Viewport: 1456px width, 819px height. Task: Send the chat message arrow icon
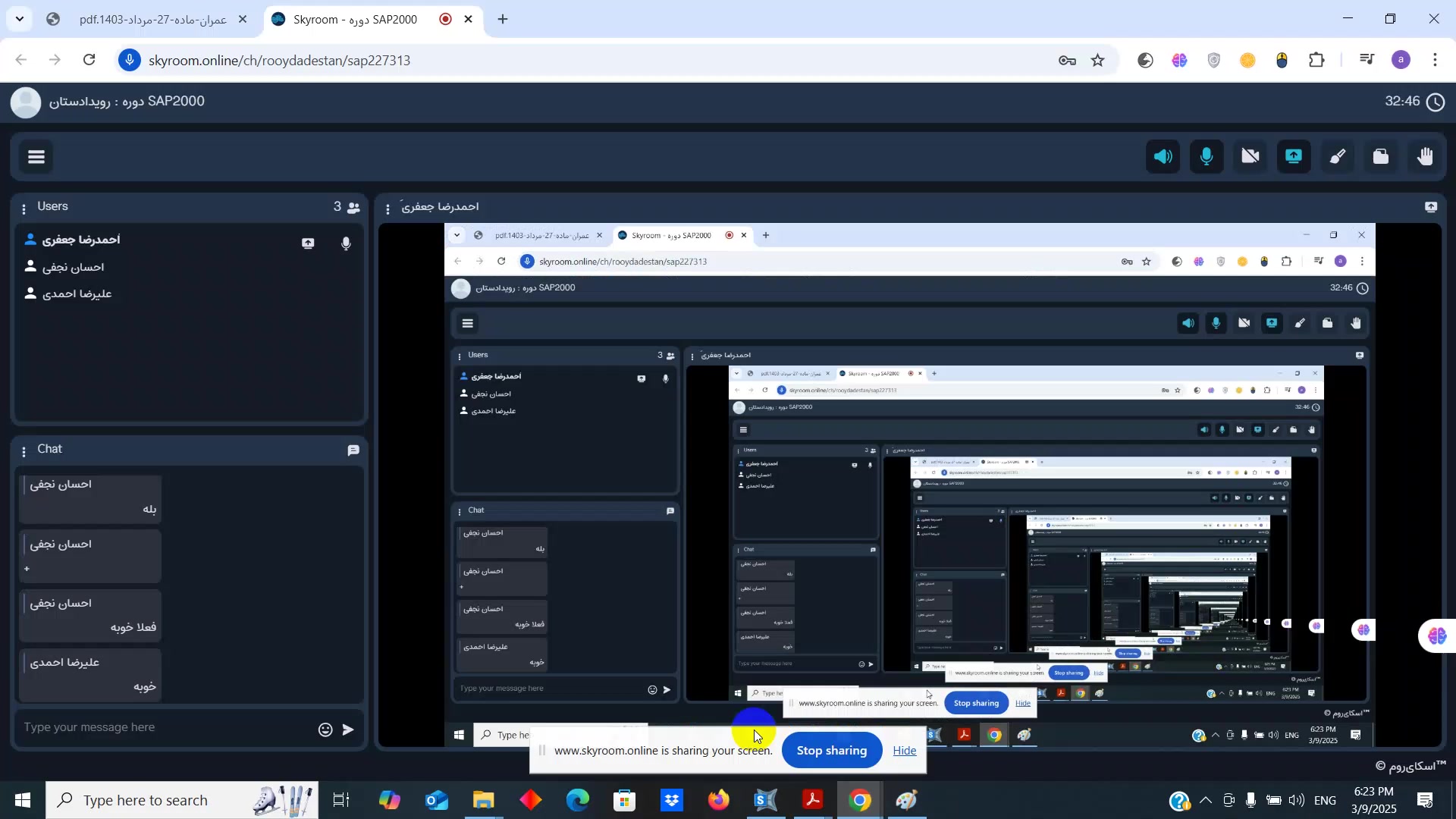click(348, 730)
